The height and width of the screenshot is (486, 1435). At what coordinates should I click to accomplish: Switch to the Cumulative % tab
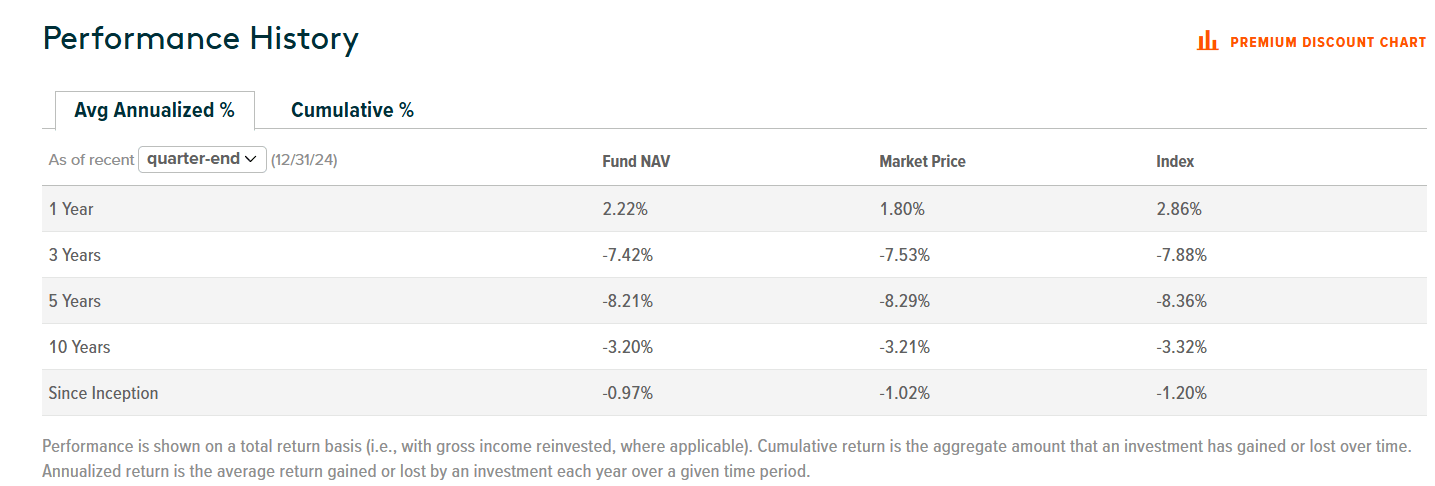click(352, 110)
